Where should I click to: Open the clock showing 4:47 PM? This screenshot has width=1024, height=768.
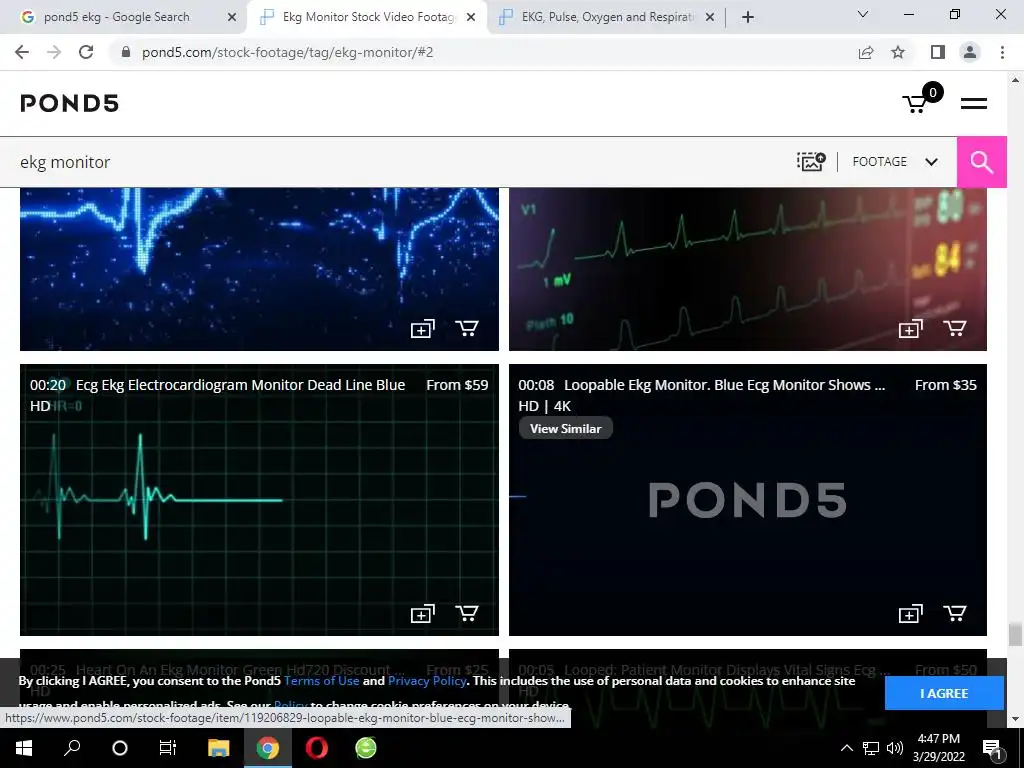click(x=938, y=748)
